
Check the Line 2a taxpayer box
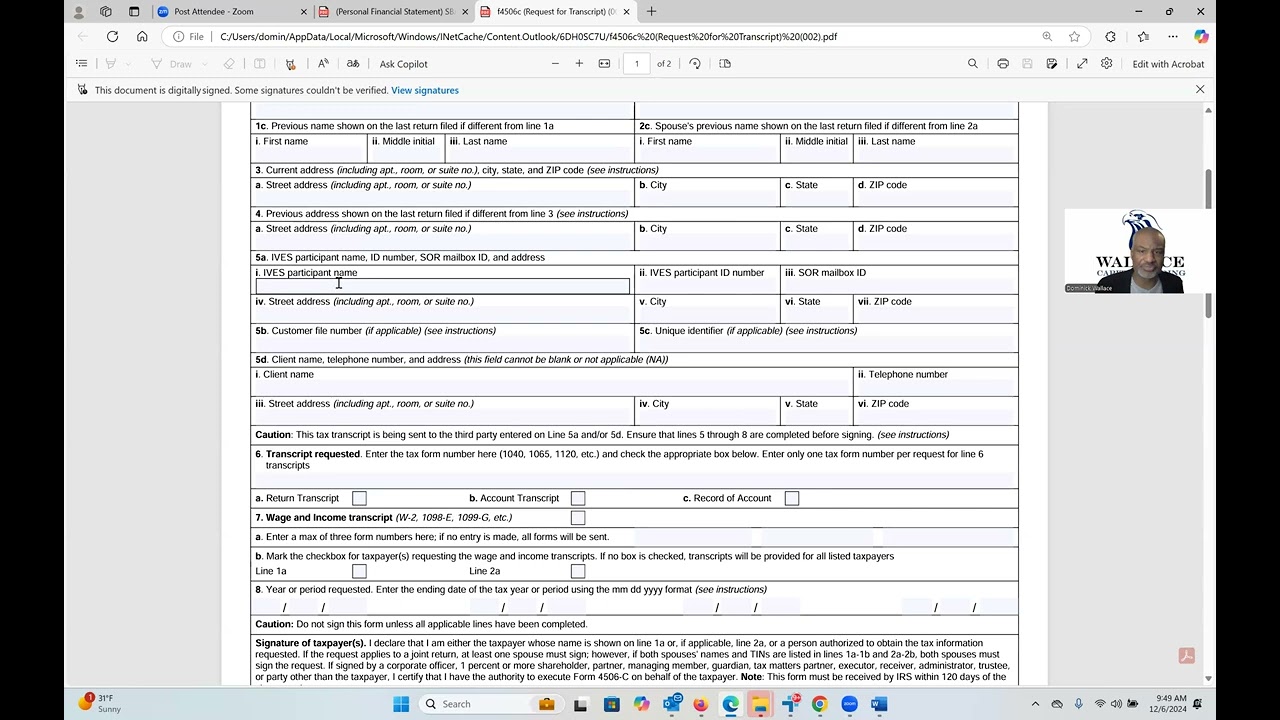click(578, 571)
